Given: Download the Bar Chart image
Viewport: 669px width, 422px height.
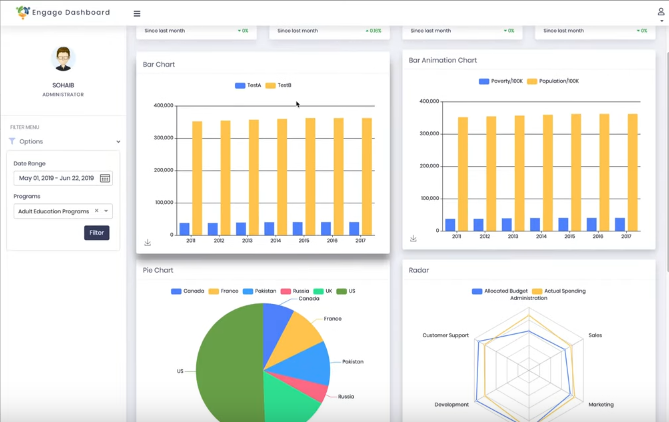Looking at the screenshot, I should coord(147,243).
